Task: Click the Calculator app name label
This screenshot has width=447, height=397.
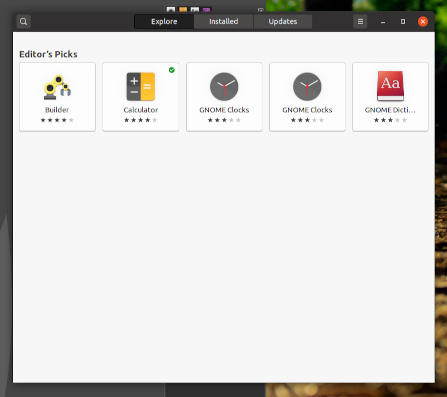Action: 141,110
